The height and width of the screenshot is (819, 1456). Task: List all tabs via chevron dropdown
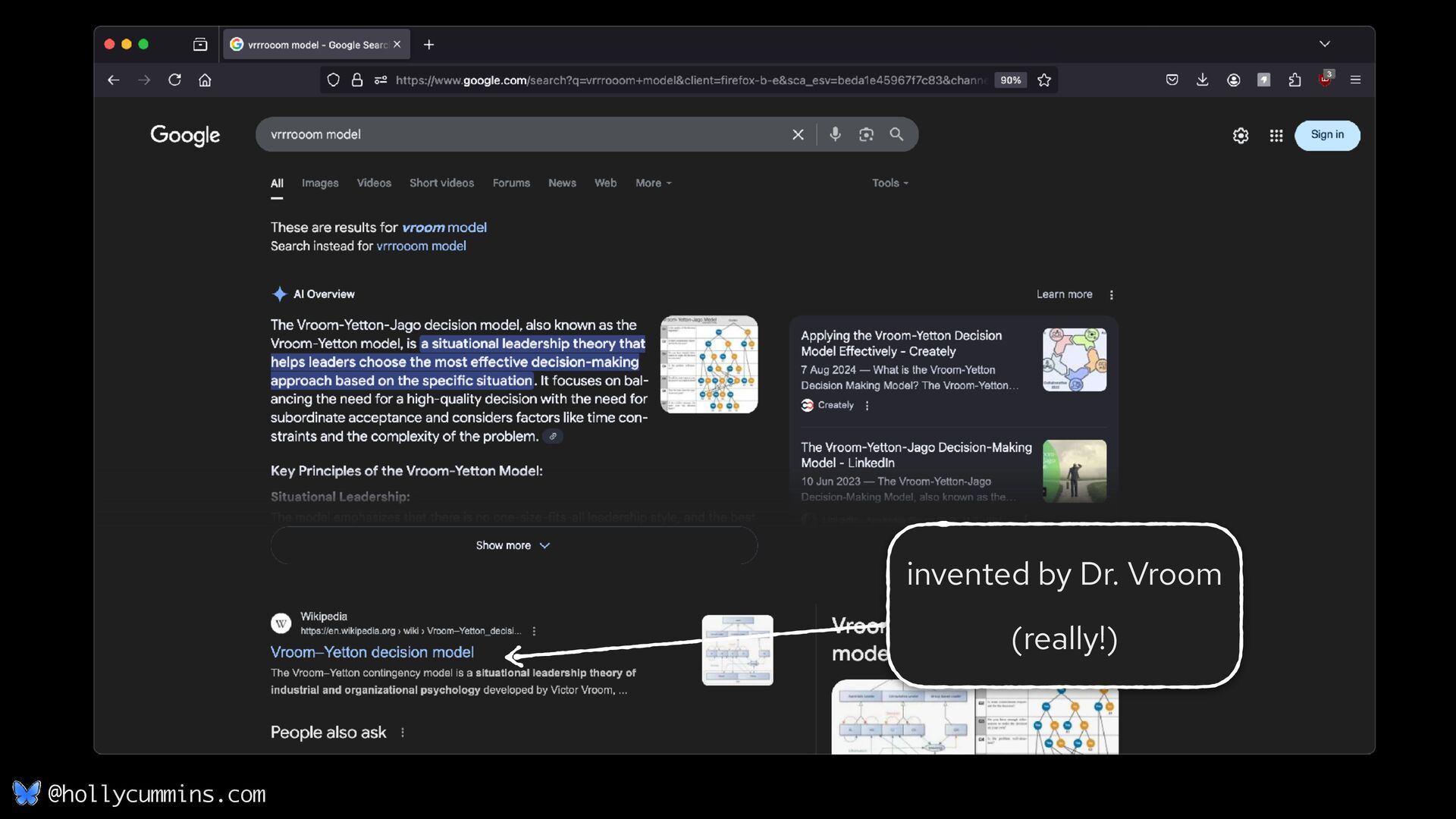[1325, 44]
